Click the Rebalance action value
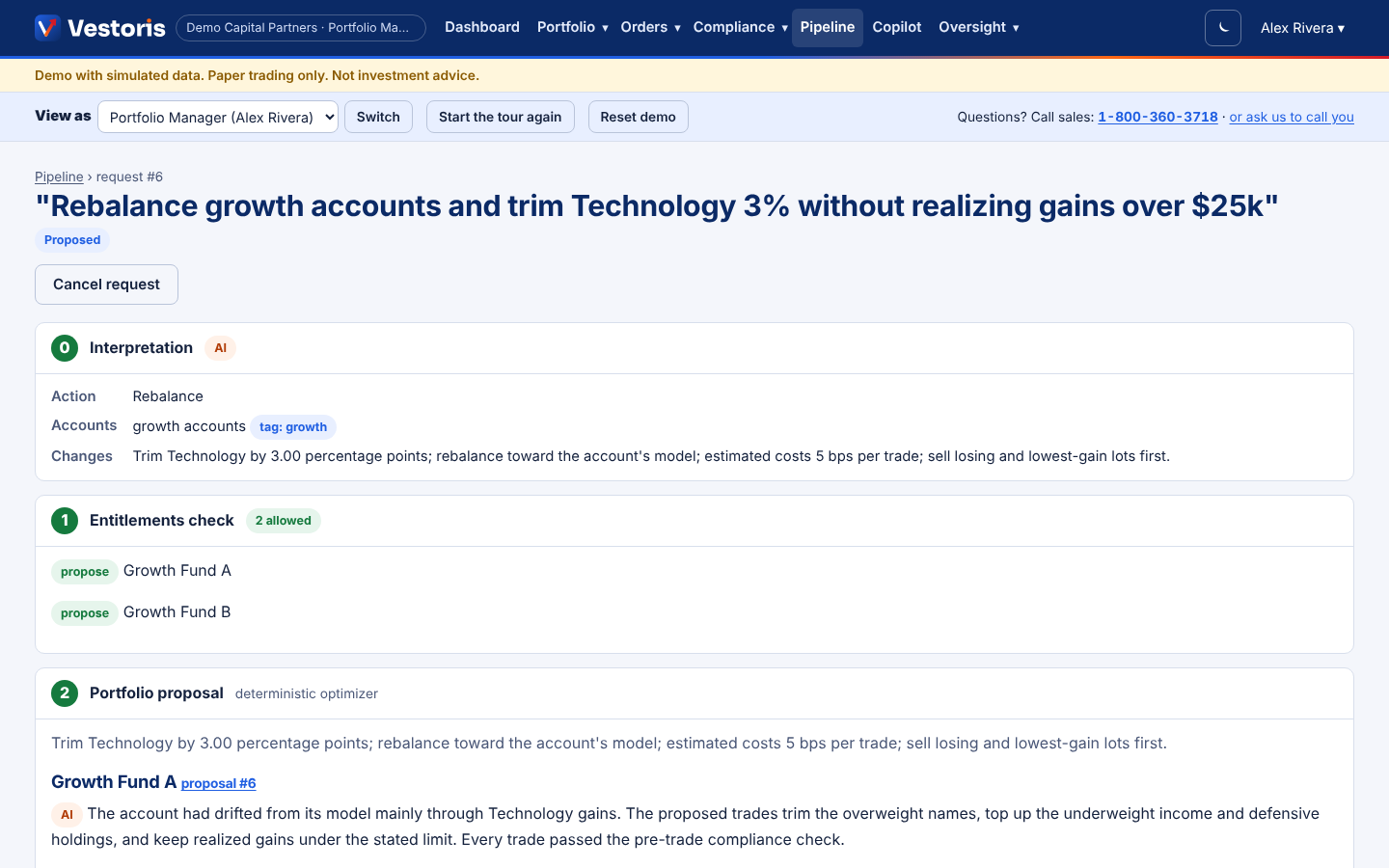 coord(168,396)
